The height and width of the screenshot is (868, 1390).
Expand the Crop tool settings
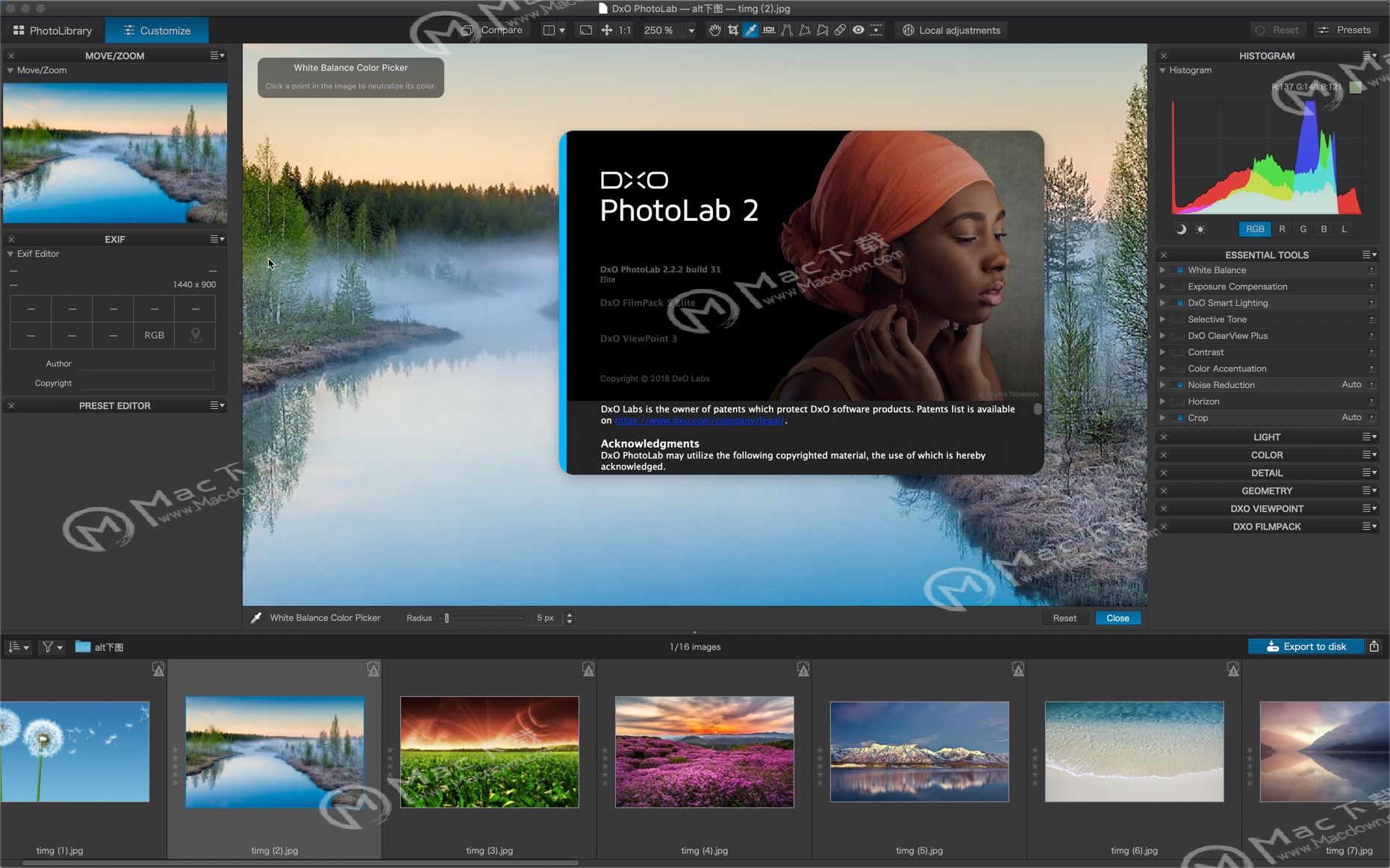[x=1162, y=418]
